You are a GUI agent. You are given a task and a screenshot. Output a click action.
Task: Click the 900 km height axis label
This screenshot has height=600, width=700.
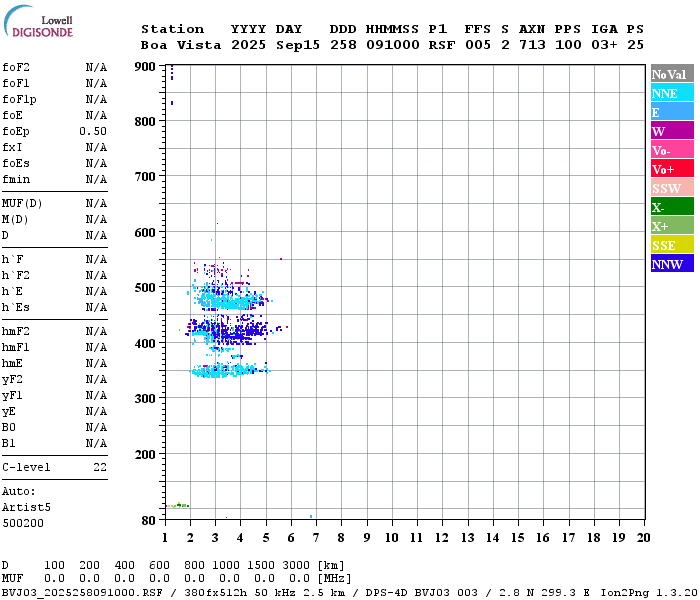coord(146,67)
